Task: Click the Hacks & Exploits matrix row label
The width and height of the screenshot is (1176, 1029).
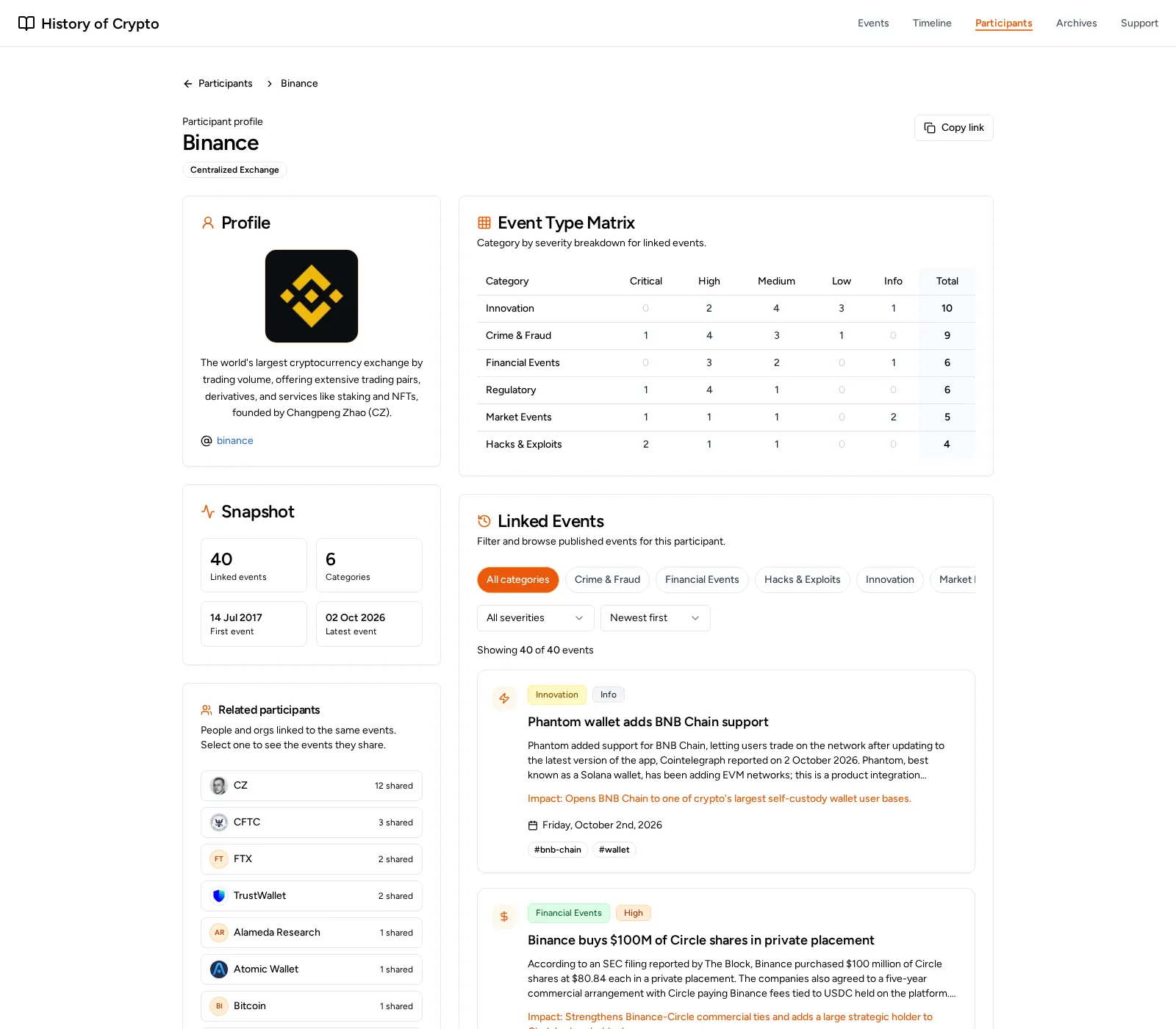Action: point(524,445)
